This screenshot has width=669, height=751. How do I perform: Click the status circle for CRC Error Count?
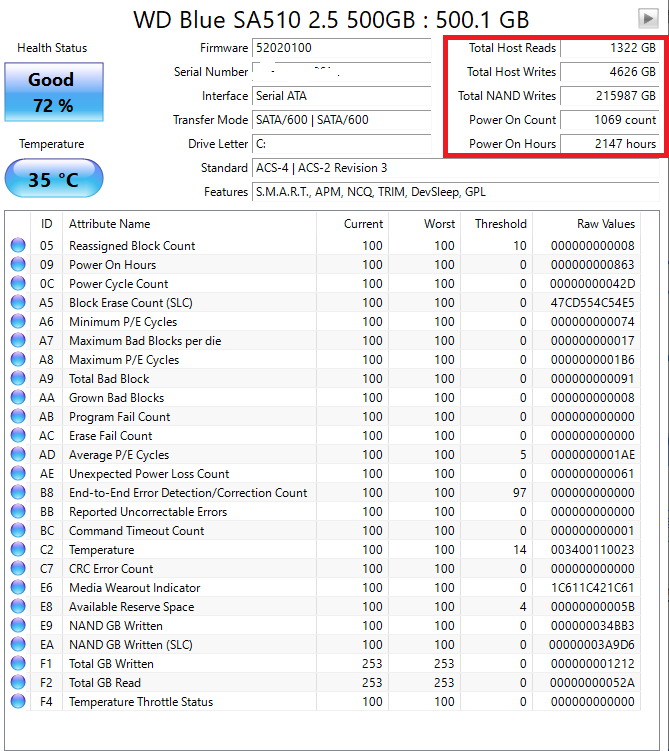pyautogui.click(x=18, y=569)
